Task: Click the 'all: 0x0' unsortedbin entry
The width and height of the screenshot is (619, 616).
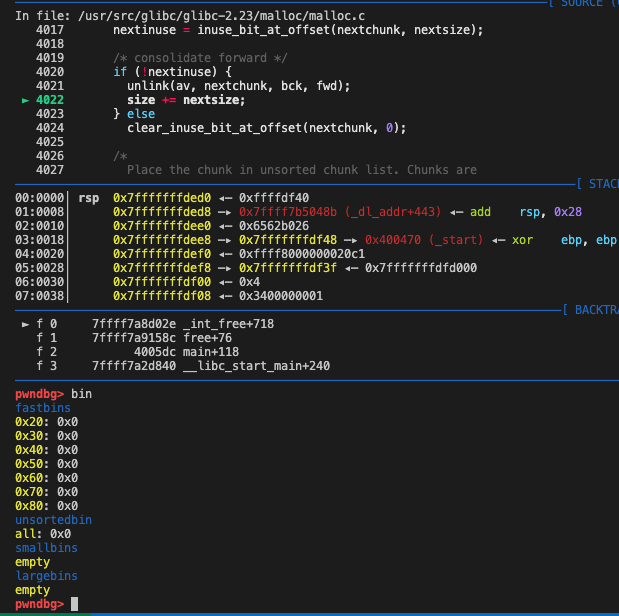Action: coord(43,534)
